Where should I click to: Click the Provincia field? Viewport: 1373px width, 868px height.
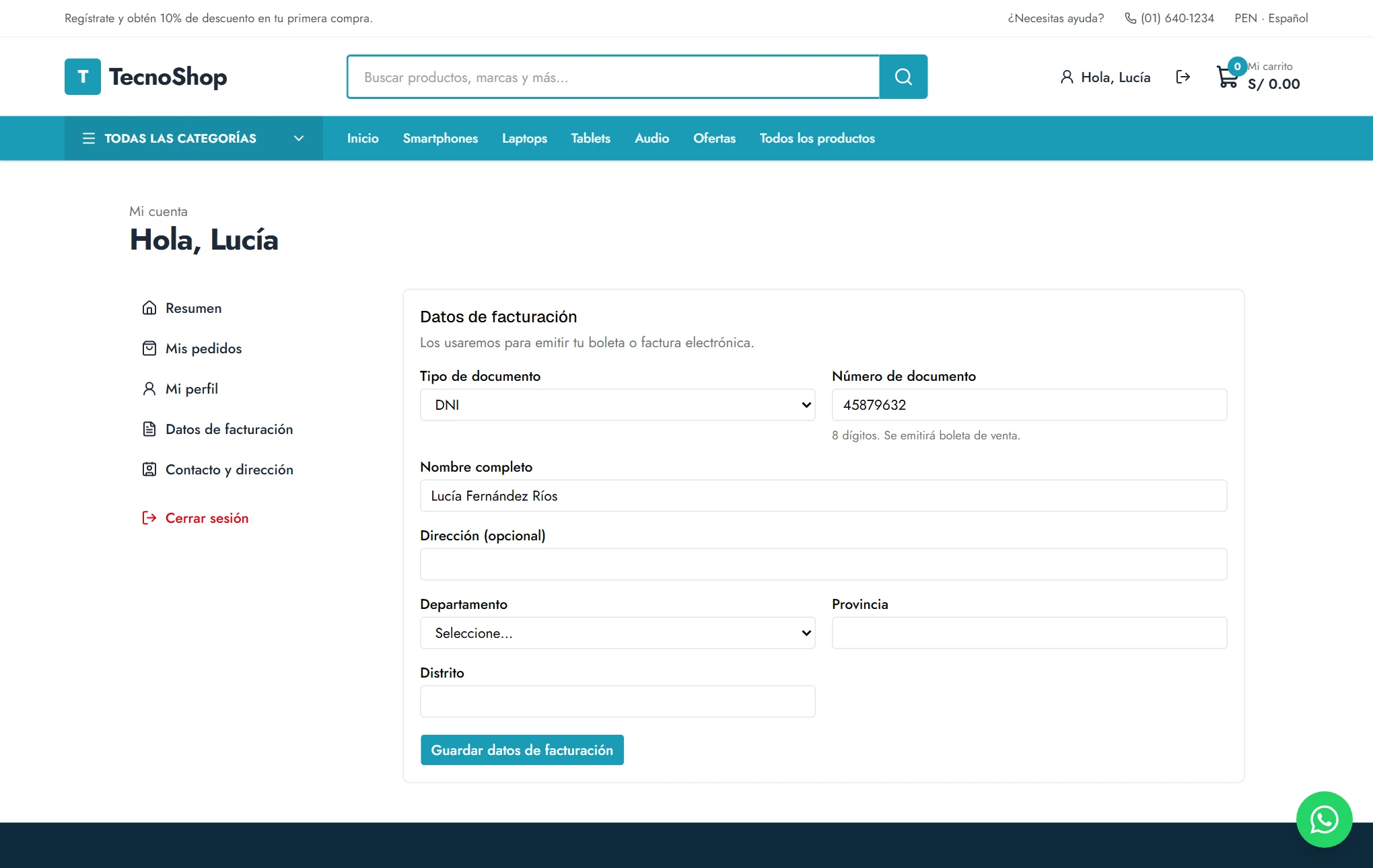point(1029,632)
